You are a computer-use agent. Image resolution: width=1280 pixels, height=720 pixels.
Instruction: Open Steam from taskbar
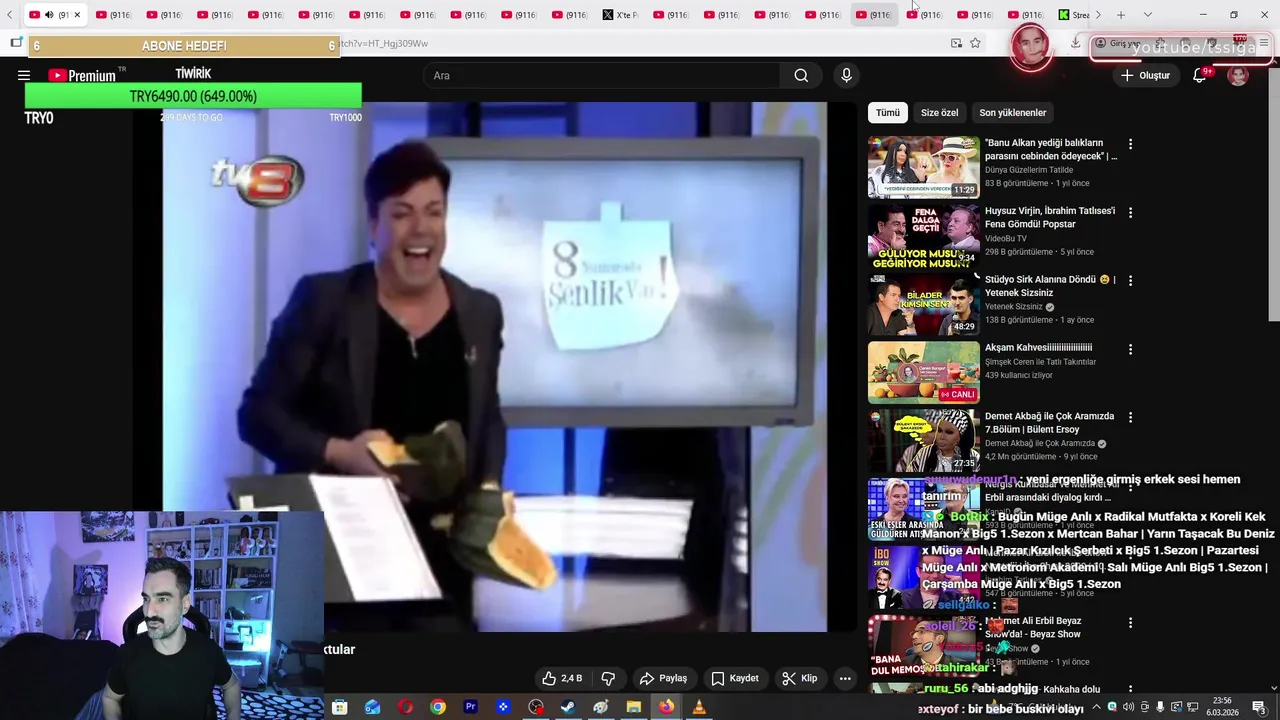point(568,707)
